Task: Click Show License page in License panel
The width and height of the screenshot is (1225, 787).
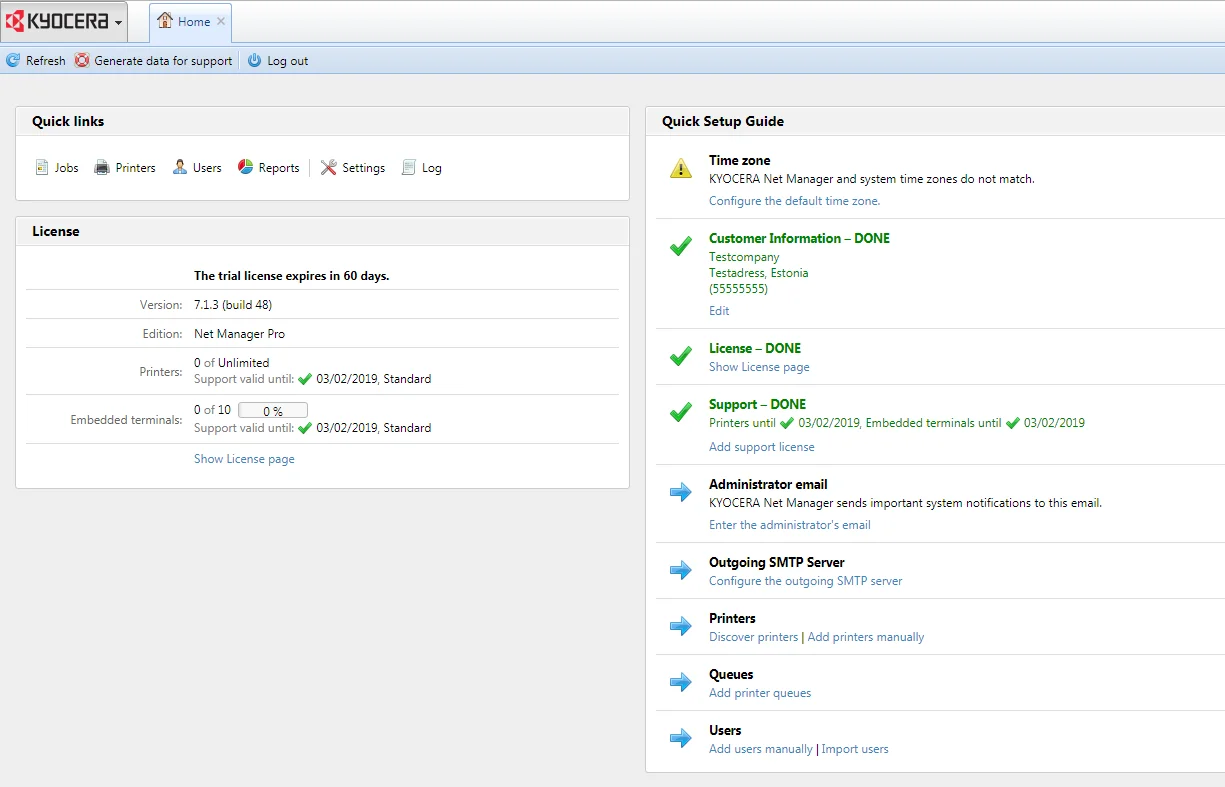Action: pos(244,459)
